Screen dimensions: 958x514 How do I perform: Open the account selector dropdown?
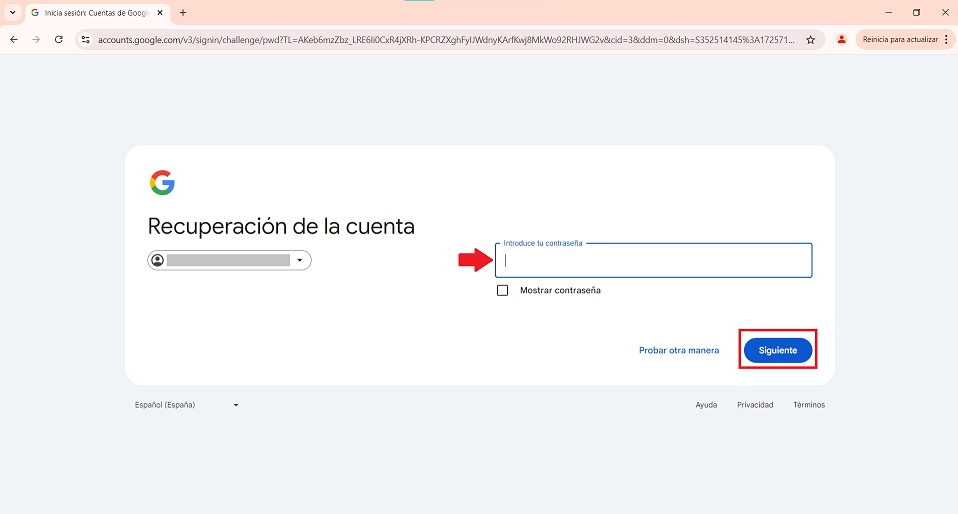(229, 260)
